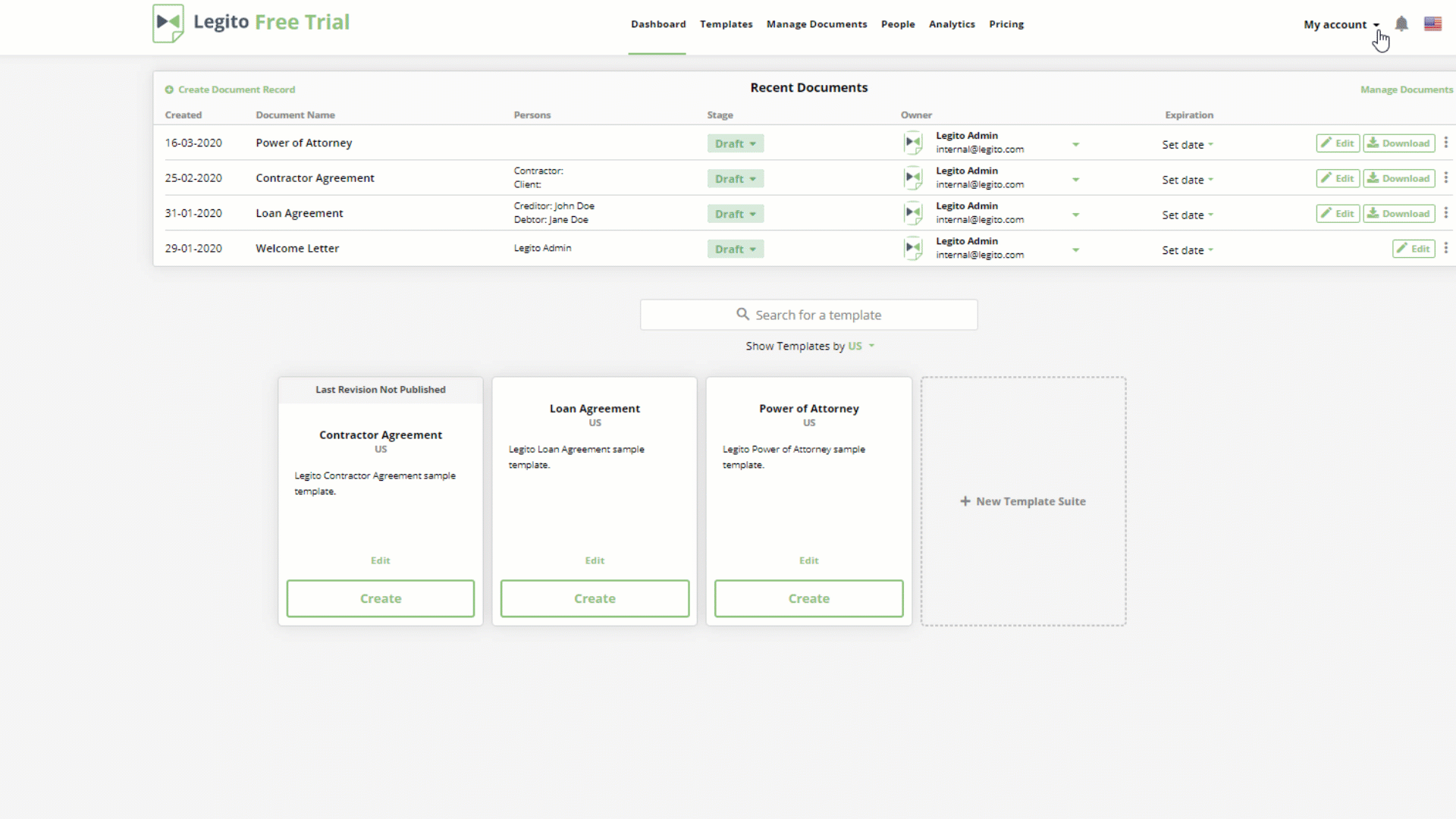Click the search magnifier icon

pyautogui.click(x=742, y=314)
